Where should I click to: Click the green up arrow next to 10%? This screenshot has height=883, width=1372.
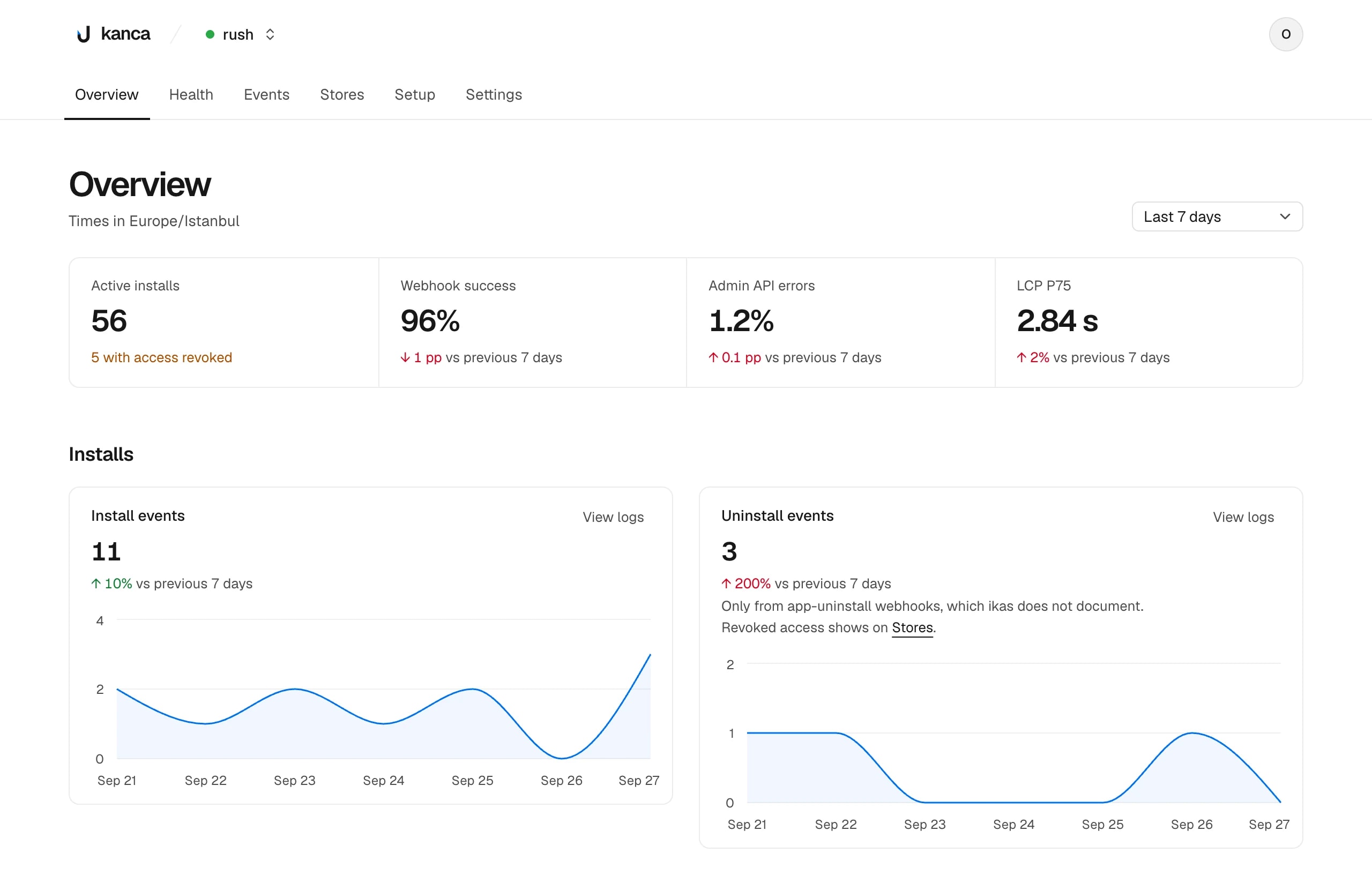96,583
